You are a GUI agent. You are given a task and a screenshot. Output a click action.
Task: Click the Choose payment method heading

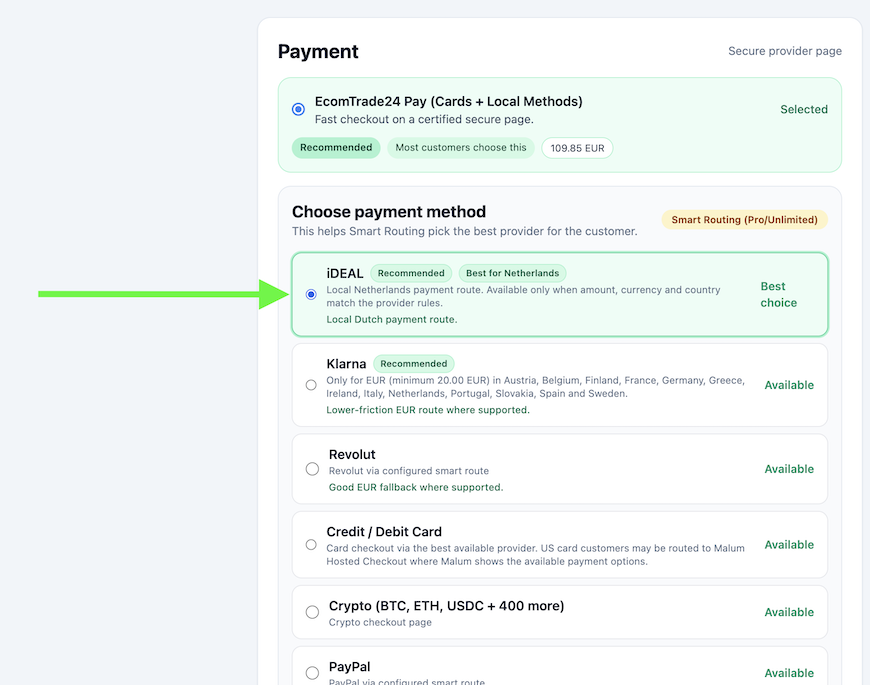(389, 212)
